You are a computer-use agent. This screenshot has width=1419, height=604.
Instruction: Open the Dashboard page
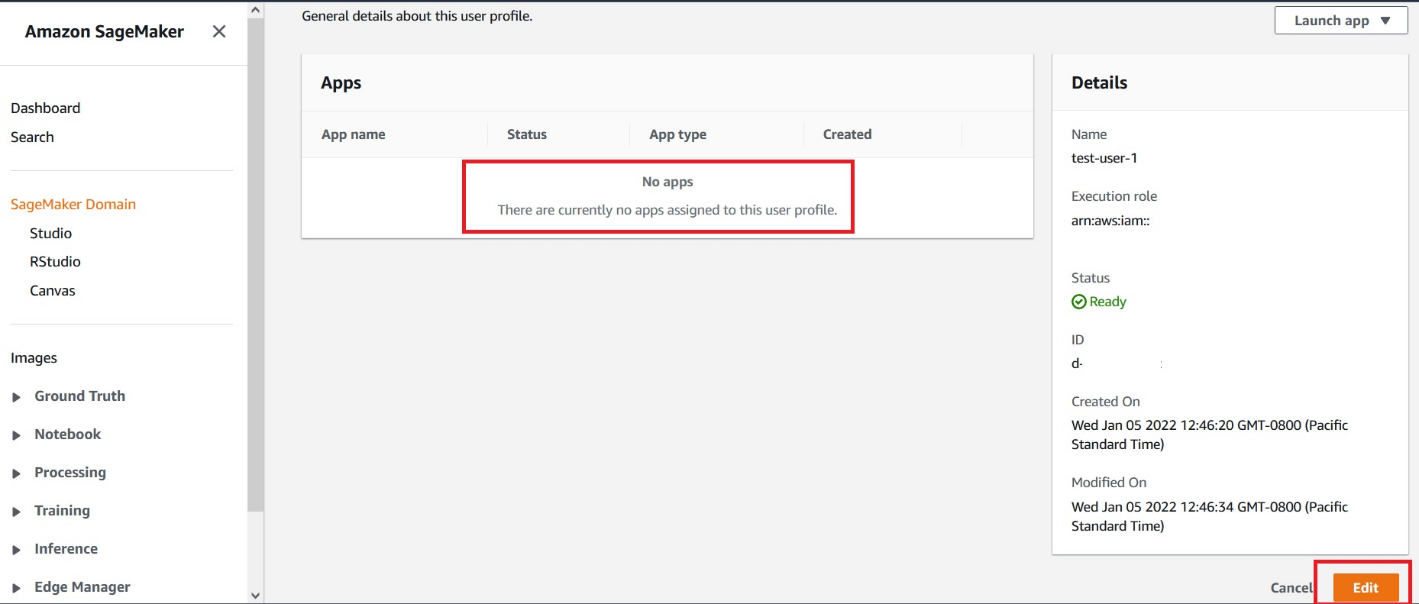(x=45, y=108)
